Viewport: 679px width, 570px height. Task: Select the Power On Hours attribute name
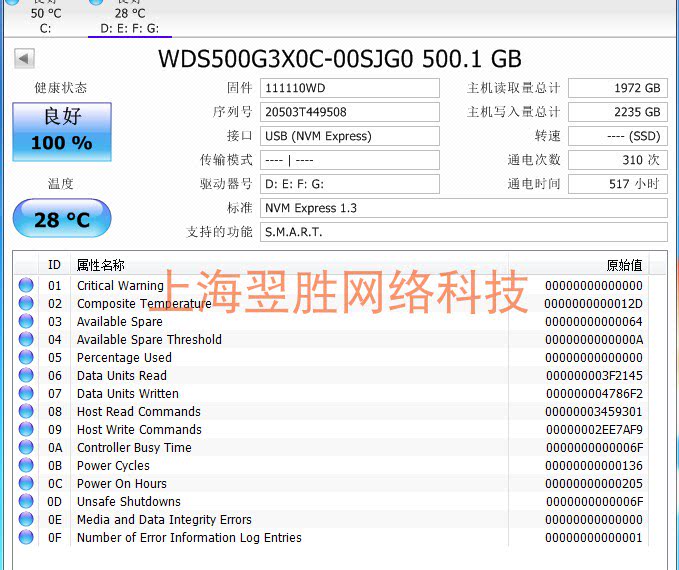pos(122,483)
